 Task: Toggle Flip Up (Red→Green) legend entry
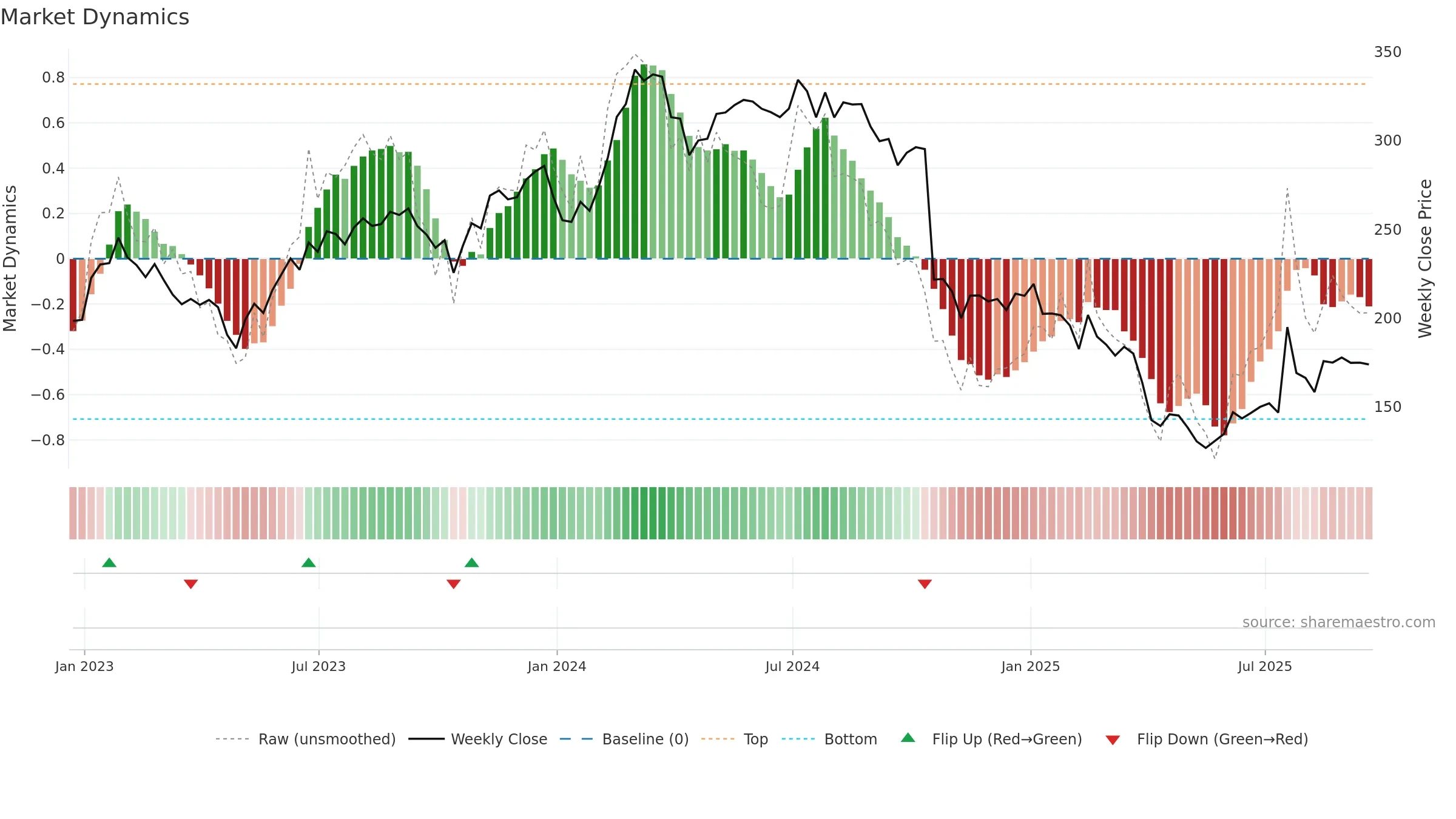[991, 739]
